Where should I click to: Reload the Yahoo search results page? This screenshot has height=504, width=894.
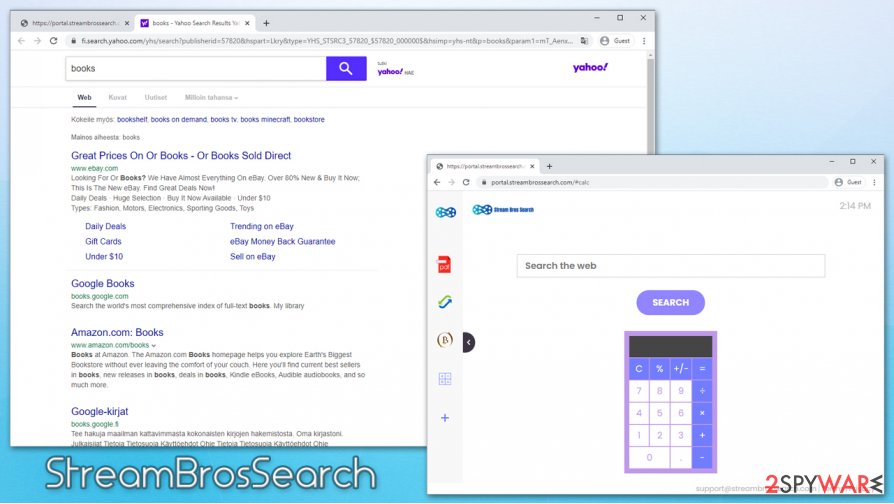[54, 41]
